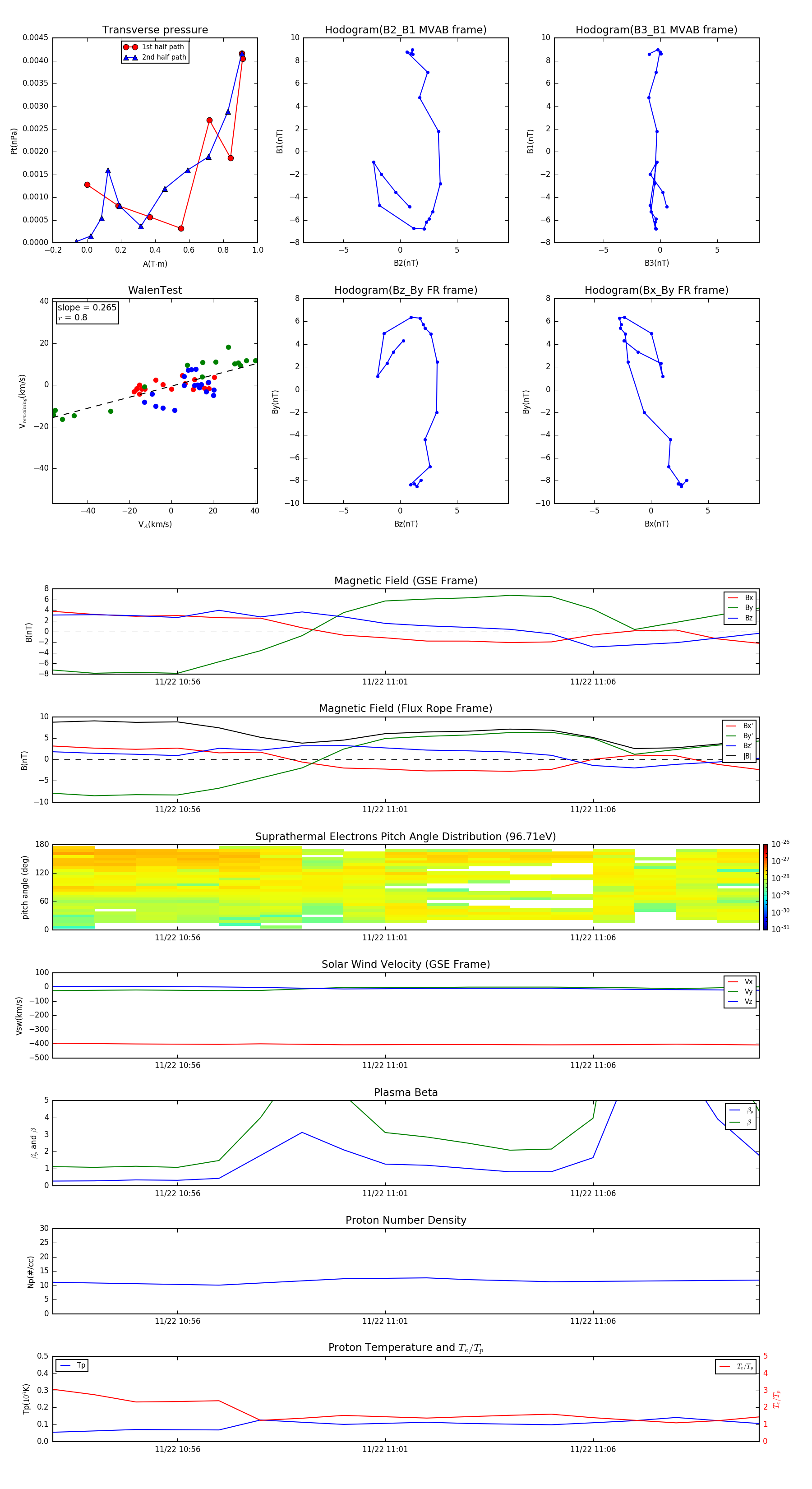Click the 'WalenTest' plot title
Viewport: 812px width, 1489px height.
(155, 290)
